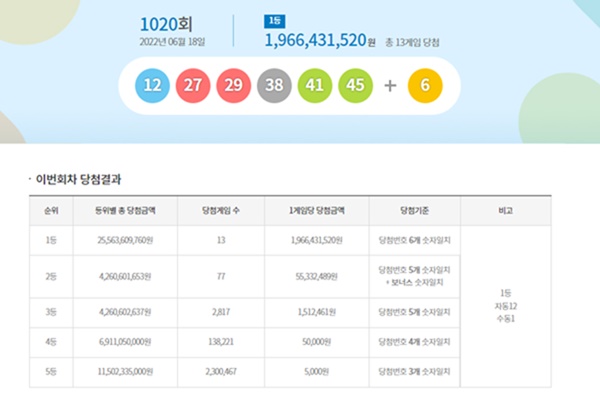
Task: Click the 1020회 draw round title
Action: [166, 25]
